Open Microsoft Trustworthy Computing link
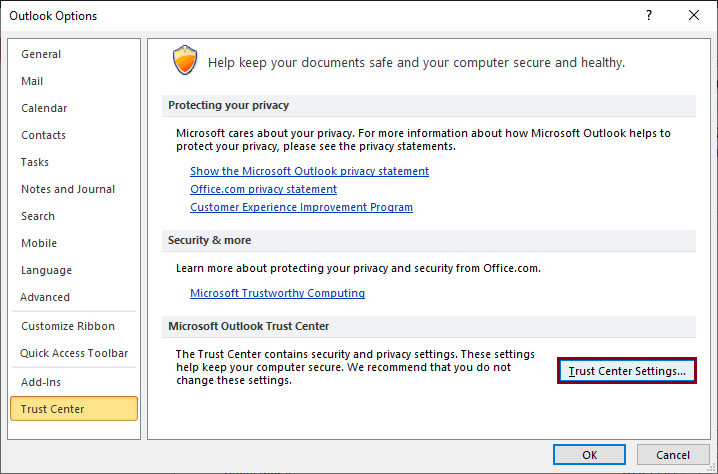The height and width of the screenshot is (474, 718). [x=277, y=293]
